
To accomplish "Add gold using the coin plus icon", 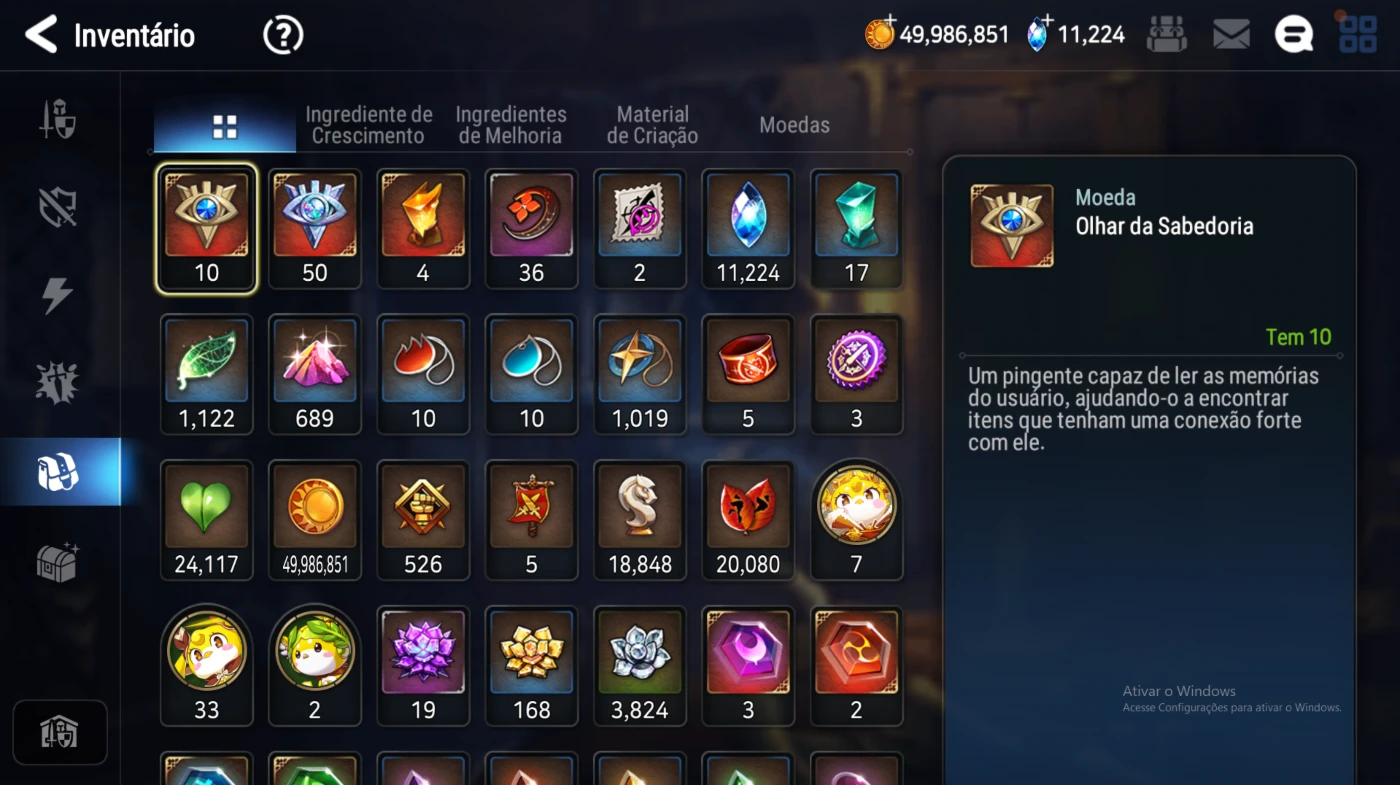I will click(881, 34).
